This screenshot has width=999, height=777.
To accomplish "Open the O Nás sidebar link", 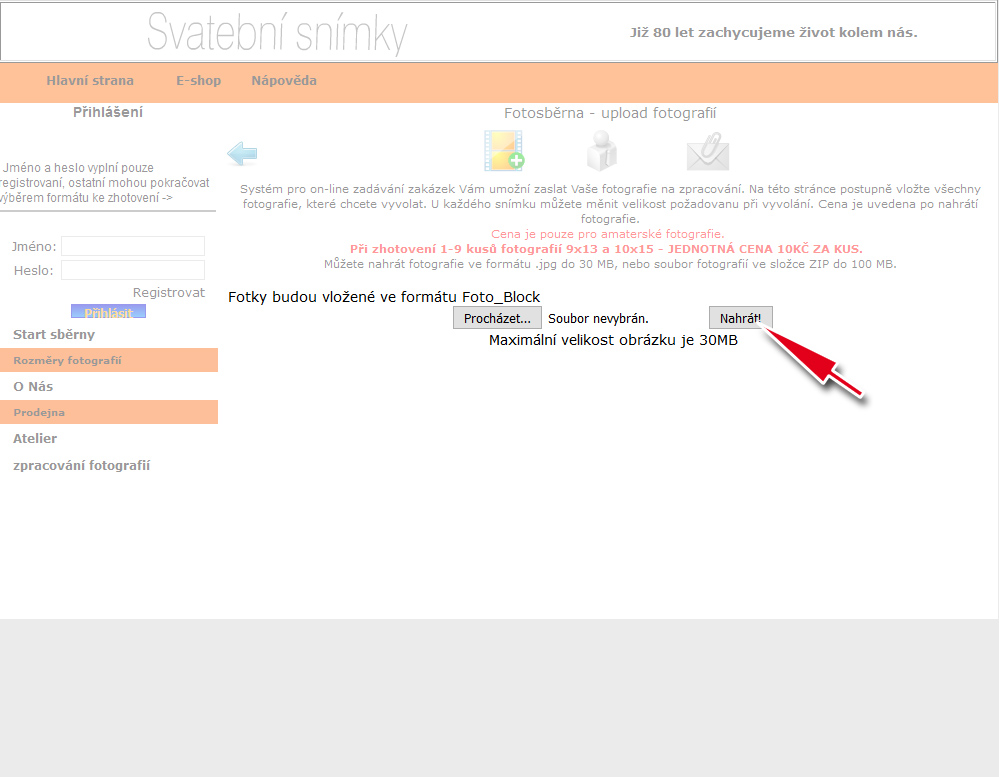I will click(33, 387).
